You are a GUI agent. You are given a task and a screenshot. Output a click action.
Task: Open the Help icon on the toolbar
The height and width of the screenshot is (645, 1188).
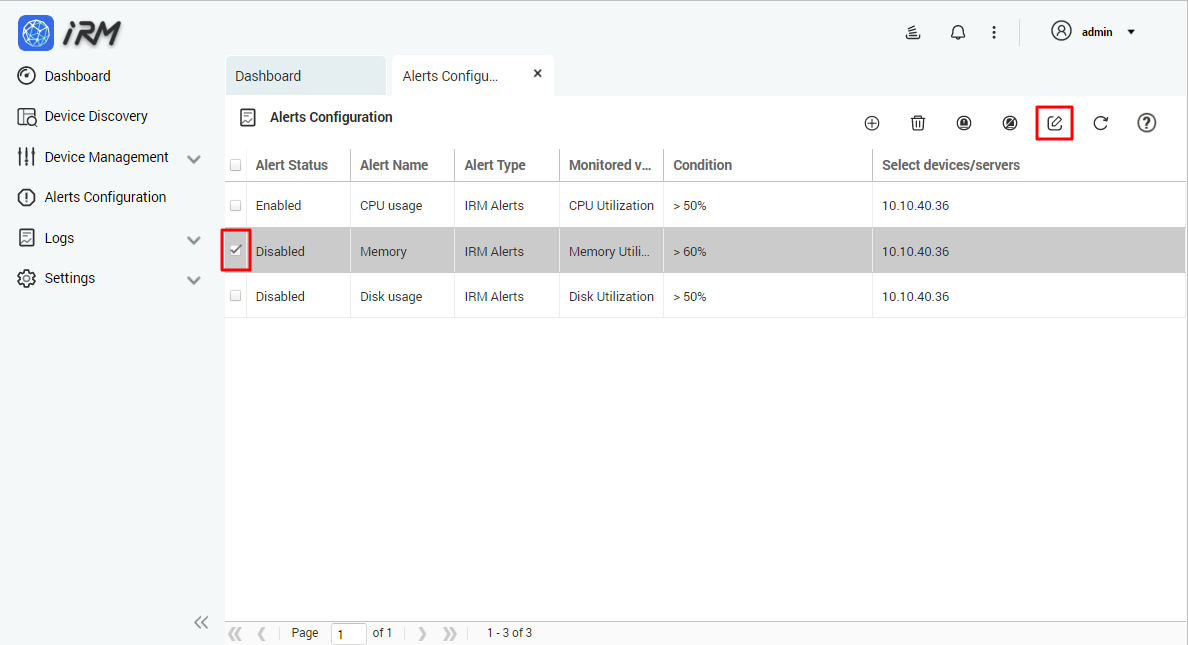tap(1146, 122)
